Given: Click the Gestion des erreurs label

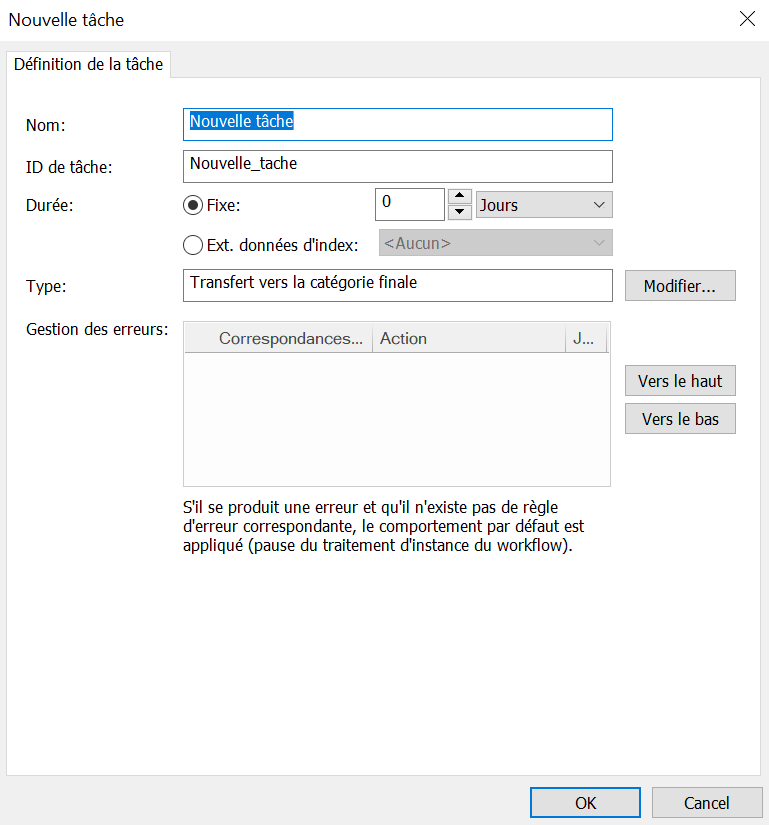Looking at the screenshot, I should [97, 329].
